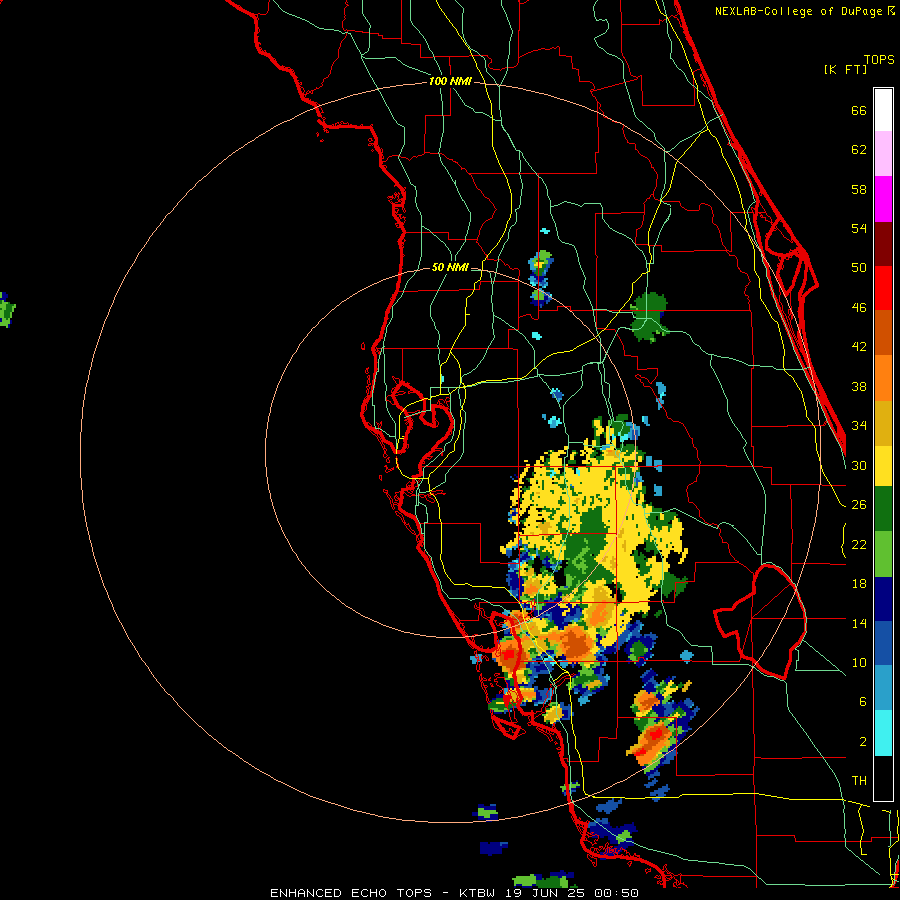Select the 46 value on the legend
This screenshot has width=900, height=900.
[859, 307]
